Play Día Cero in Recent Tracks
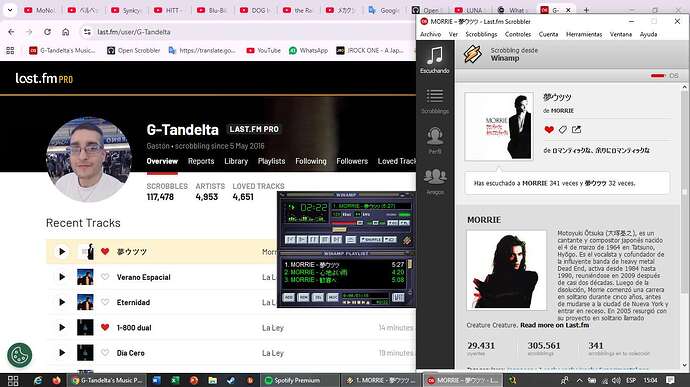Viewport: 690px width, 387px height. [62, 353]
